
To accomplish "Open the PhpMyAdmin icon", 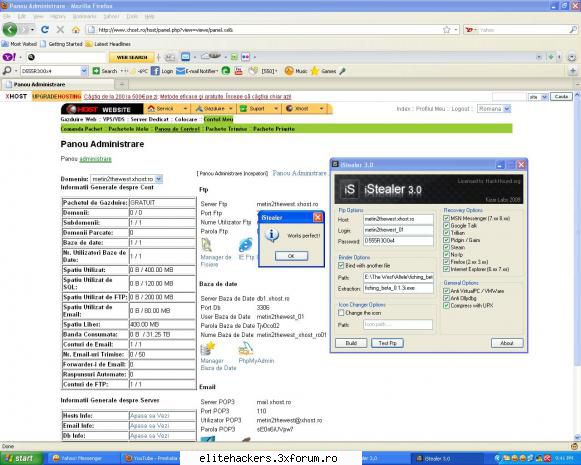I will [x=246, y=349].
